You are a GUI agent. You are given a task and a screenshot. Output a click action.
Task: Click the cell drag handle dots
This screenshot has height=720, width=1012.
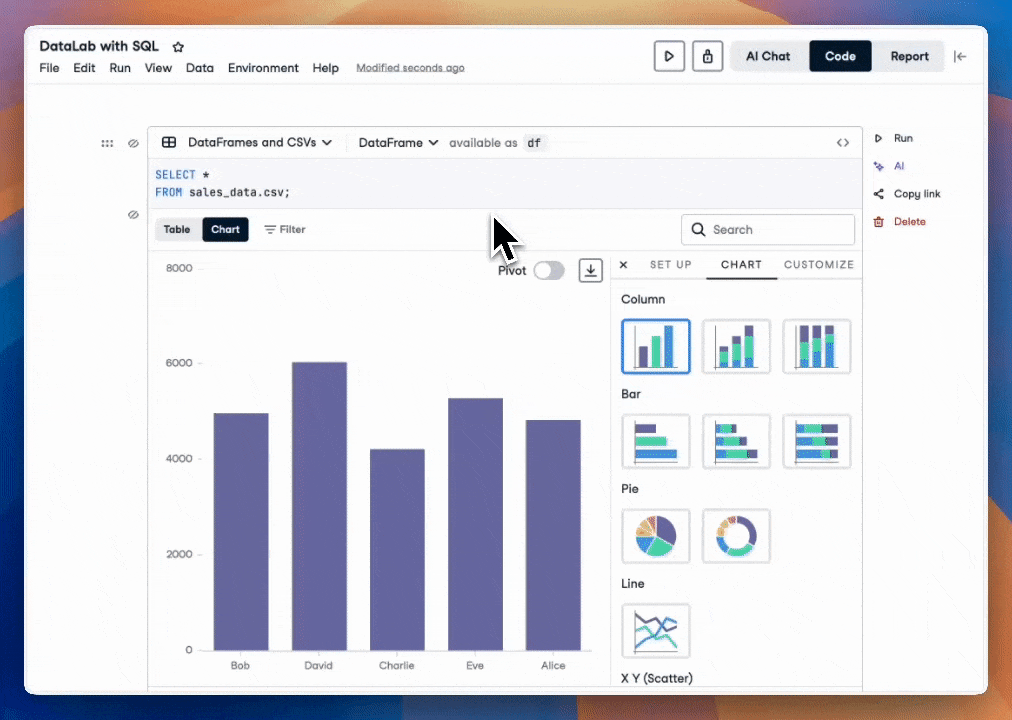[107, 143]
